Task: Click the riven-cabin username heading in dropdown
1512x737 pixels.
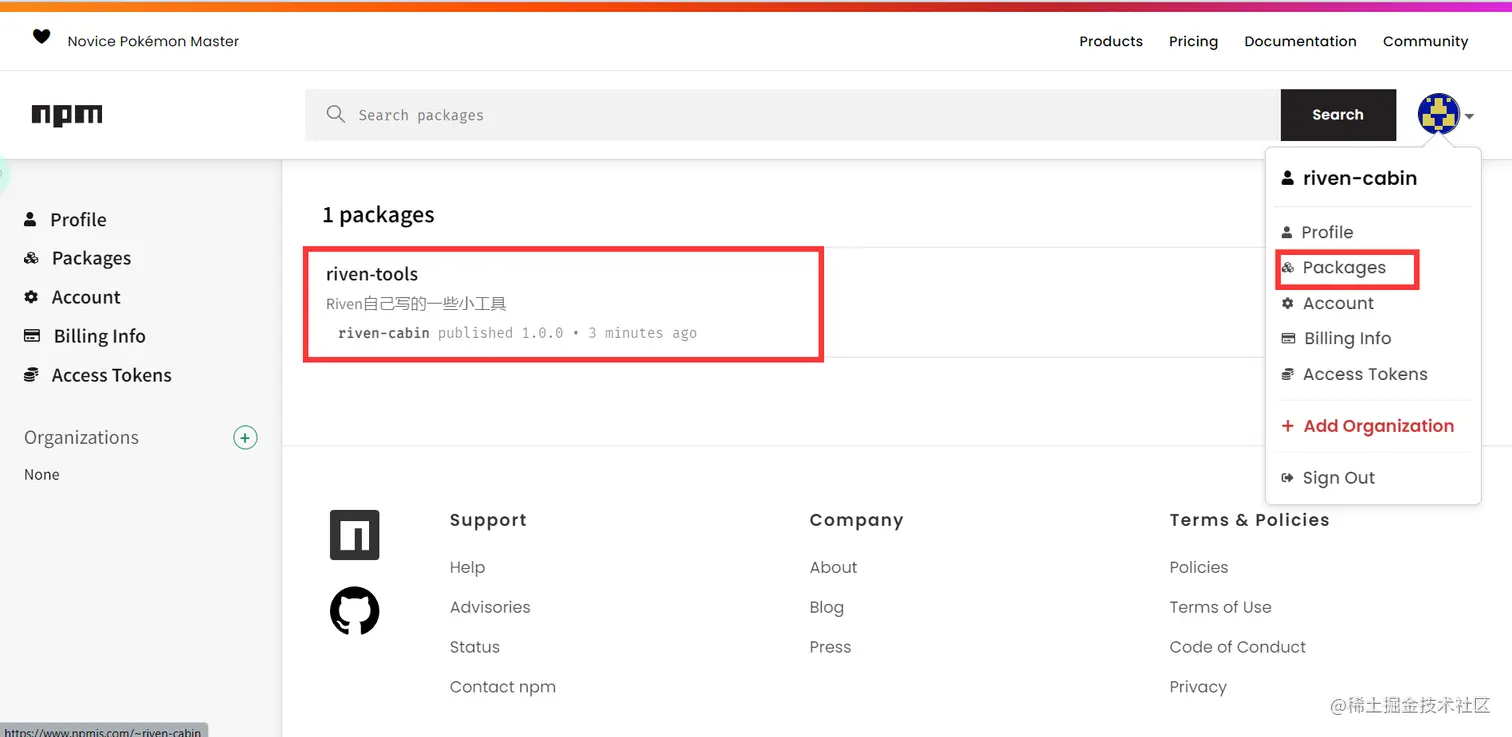Action: pos(1360,178)
